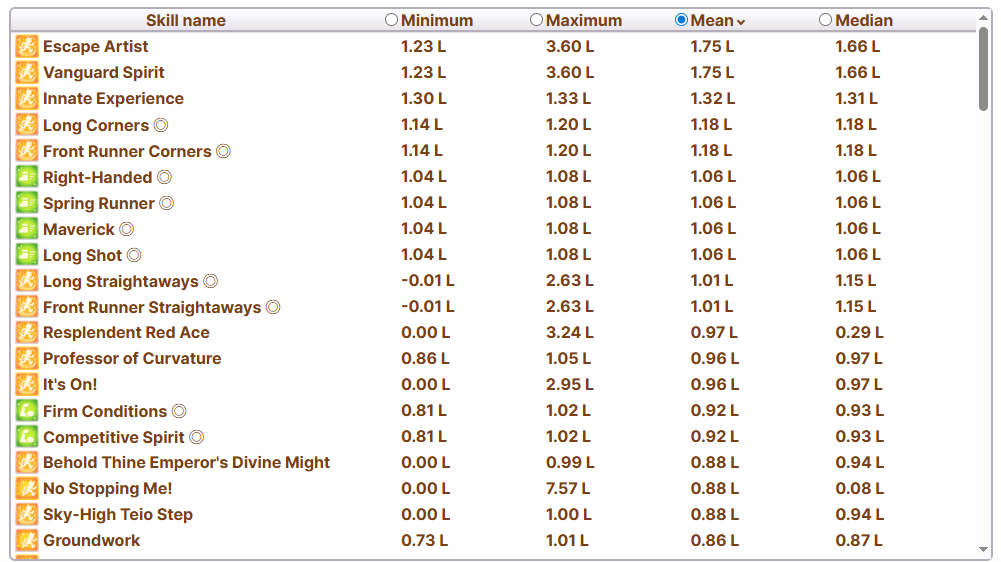Select the Sky-High Teio Step skill name
Viewport: 1001px width, 562px height.
[118, 515]
